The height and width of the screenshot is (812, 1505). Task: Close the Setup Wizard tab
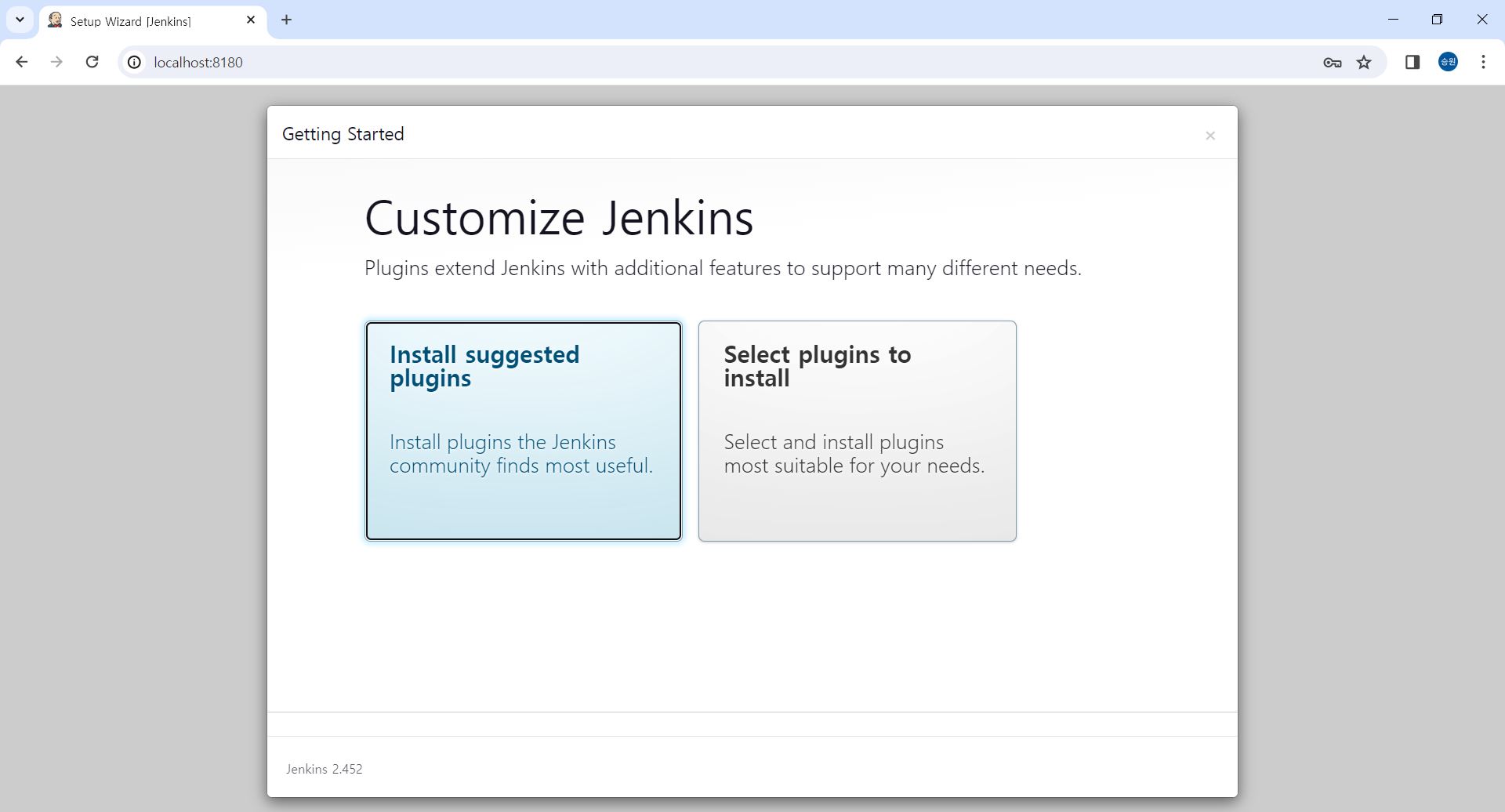click(251, 20)
